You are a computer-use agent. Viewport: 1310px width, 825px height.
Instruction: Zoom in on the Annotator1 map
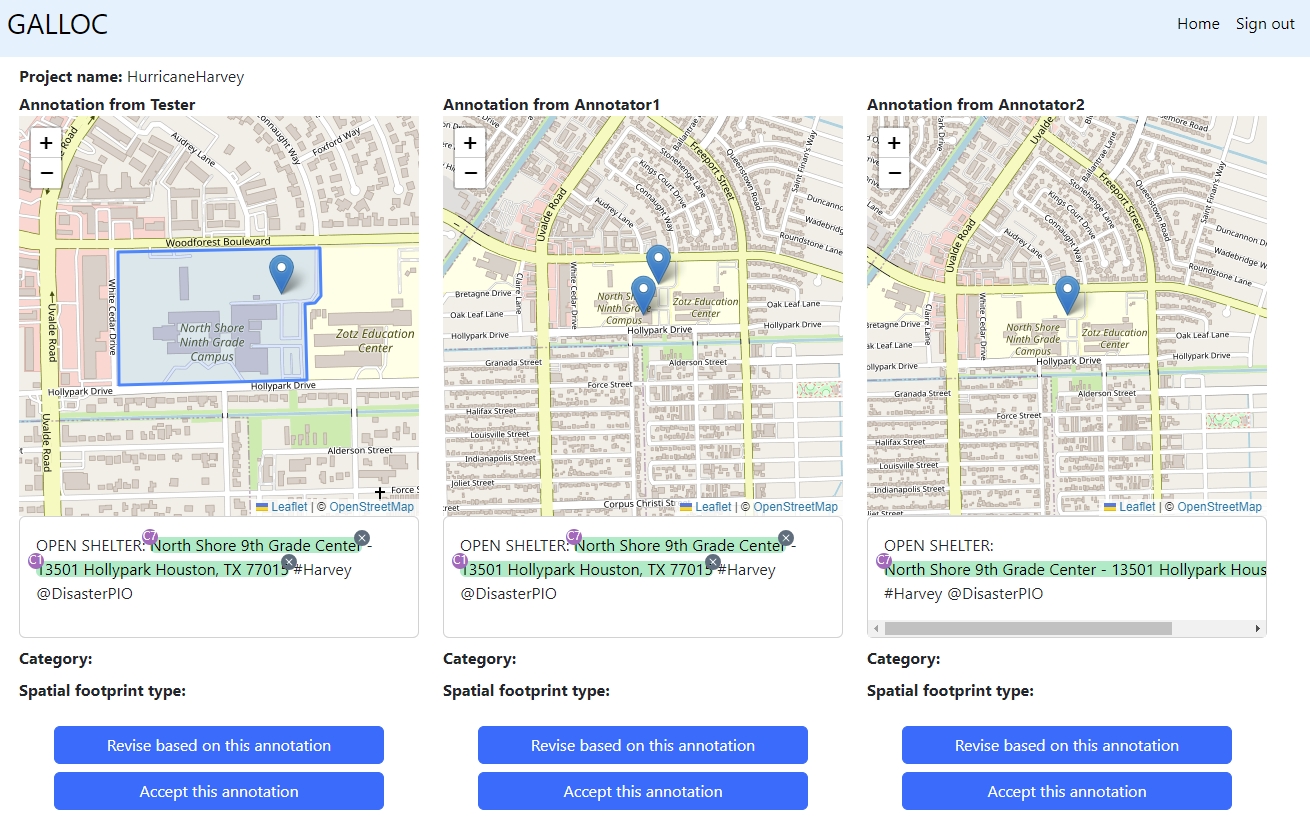pos(470,143)
